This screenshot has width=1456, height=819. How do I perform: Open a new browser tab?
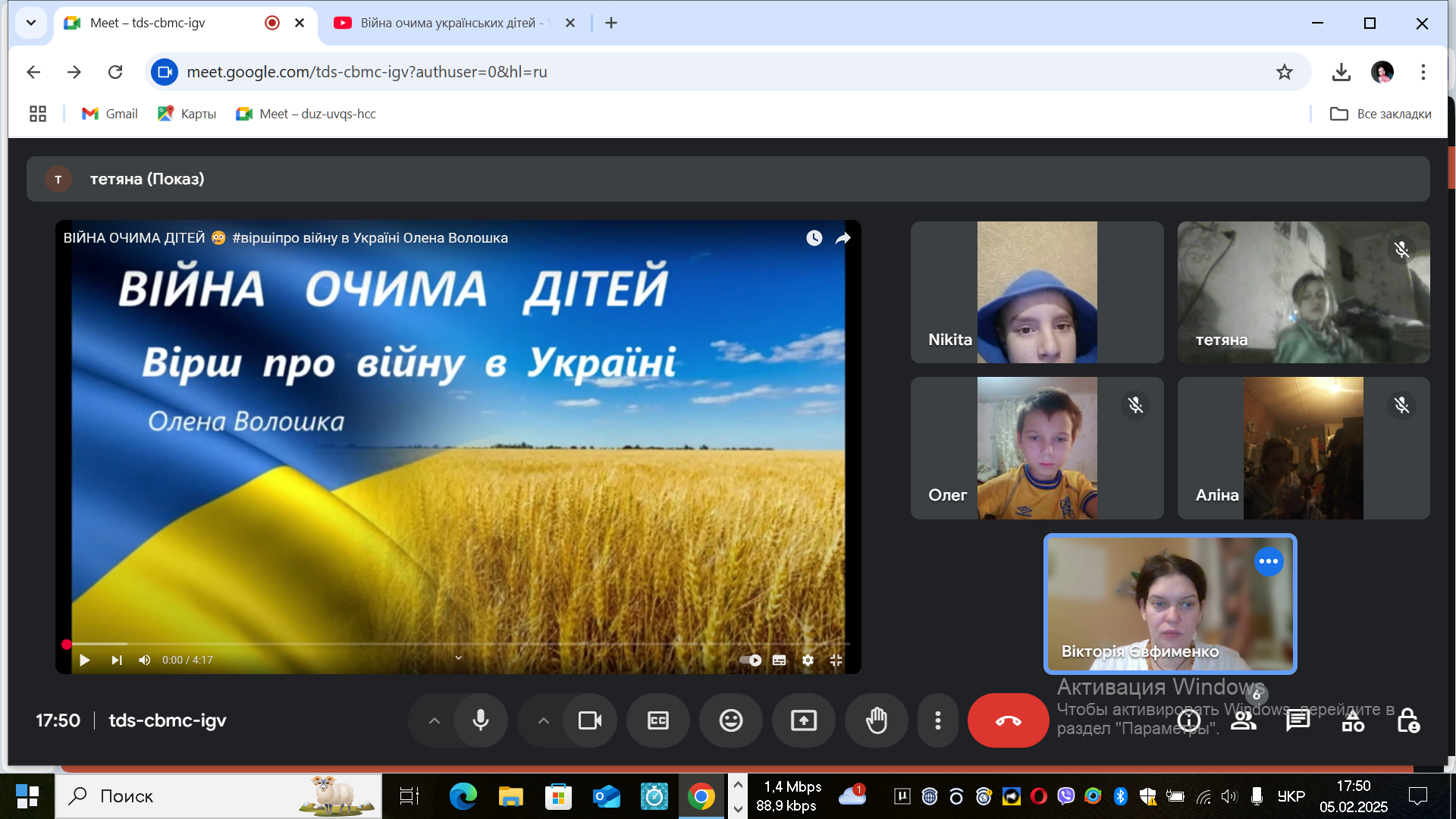pos(611,23)
